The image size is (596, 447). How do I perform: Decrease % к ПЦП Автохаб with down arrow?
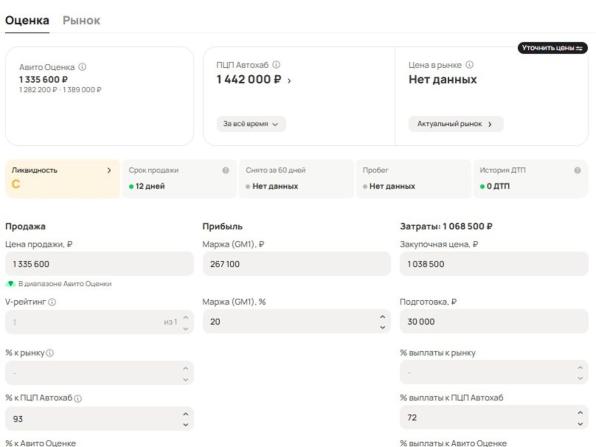click(x=185, y=424)
